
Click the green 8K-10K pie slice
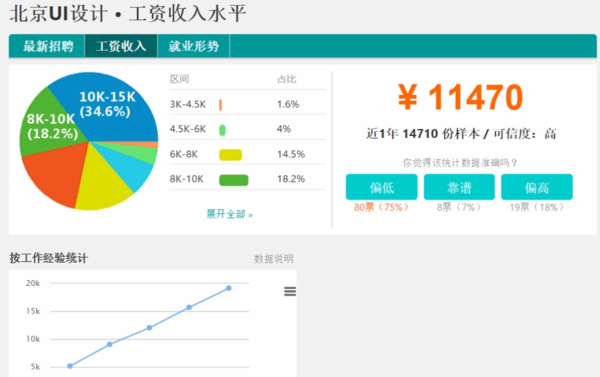[x=46, y=122]
